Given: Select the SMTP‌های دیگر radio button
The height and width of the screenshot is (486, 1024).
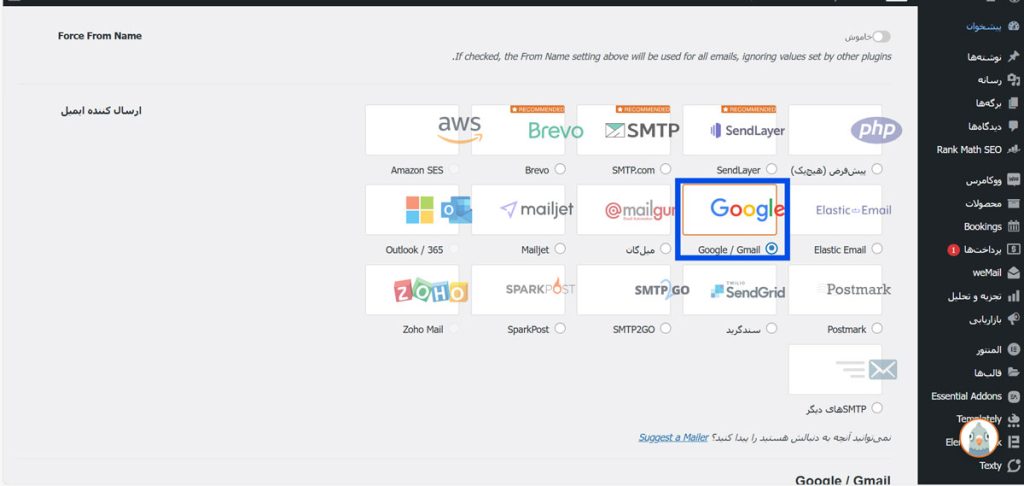Looking at the screenshot, I should point(877,408).
